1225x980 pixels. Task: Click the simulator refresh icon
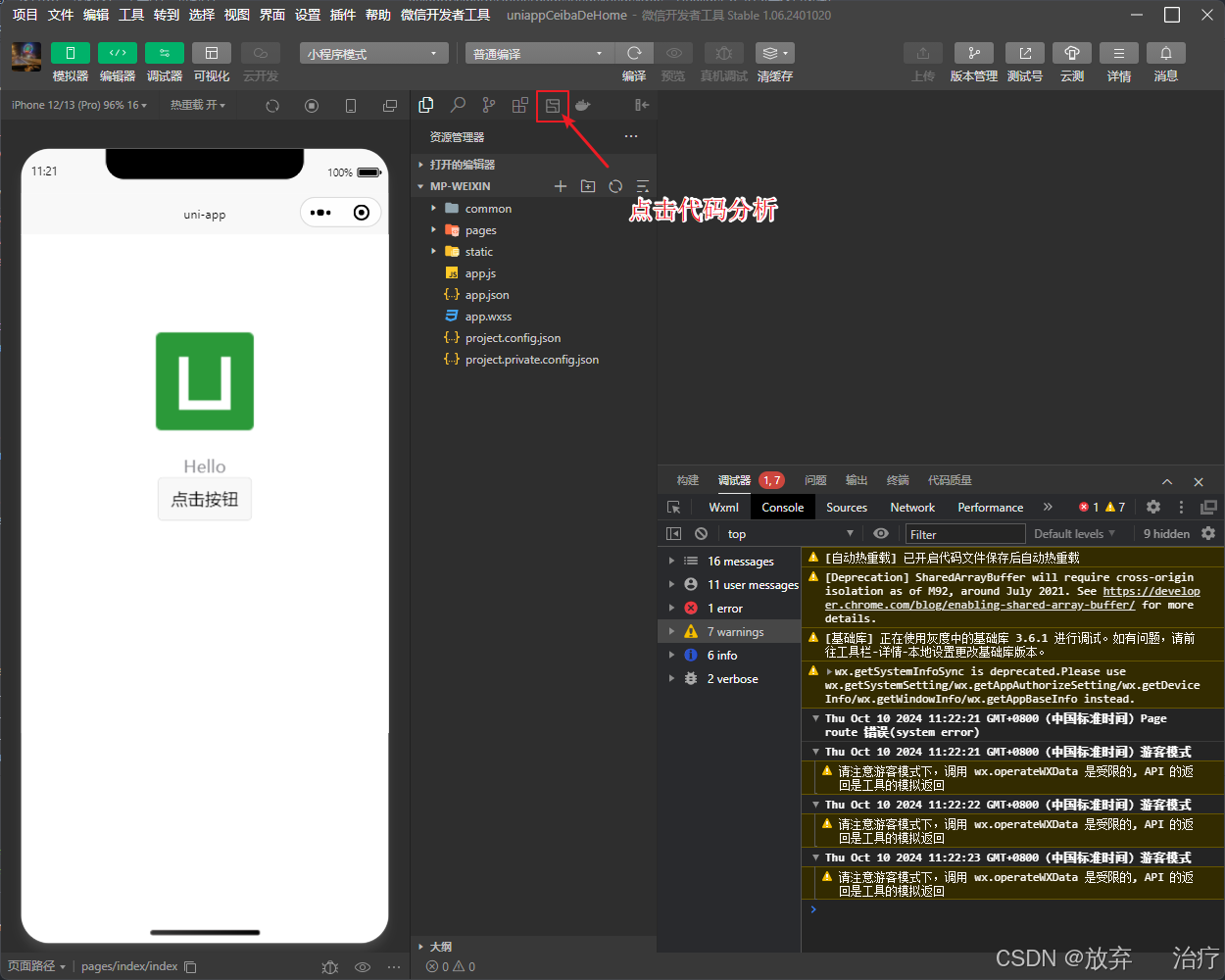pos(272,105)
